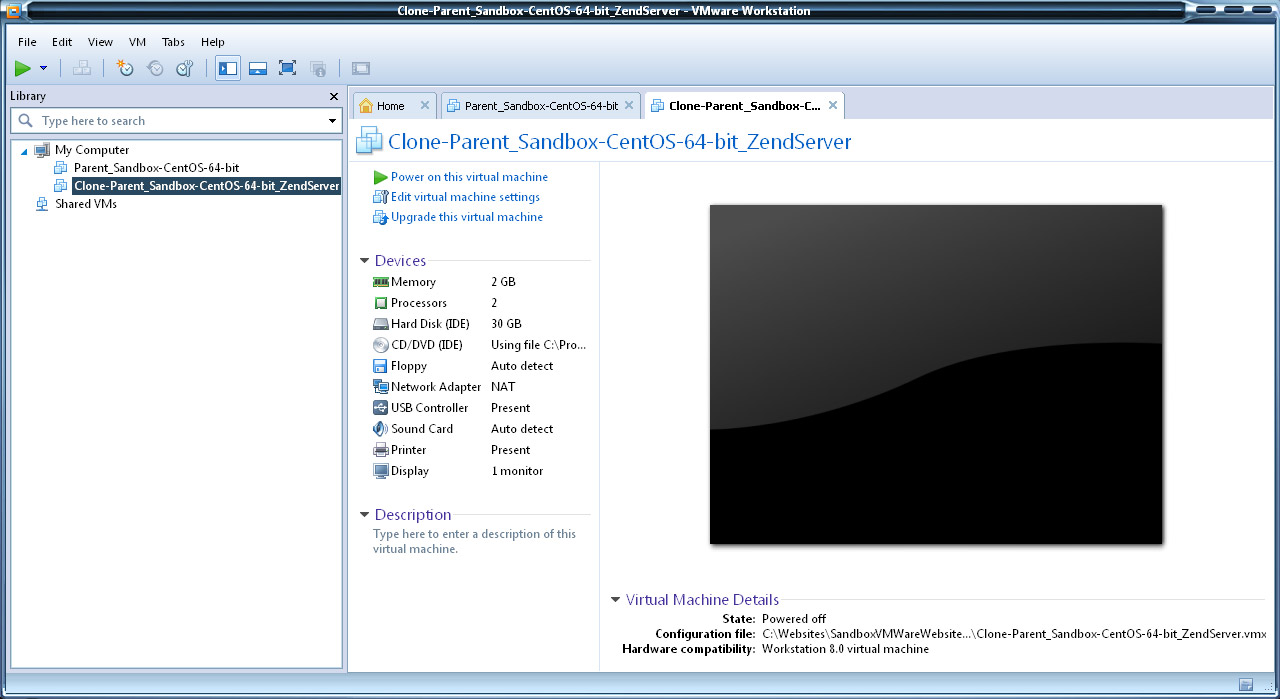
Task: Enter full screen mode icon
Action: click(x=287, y=68)
